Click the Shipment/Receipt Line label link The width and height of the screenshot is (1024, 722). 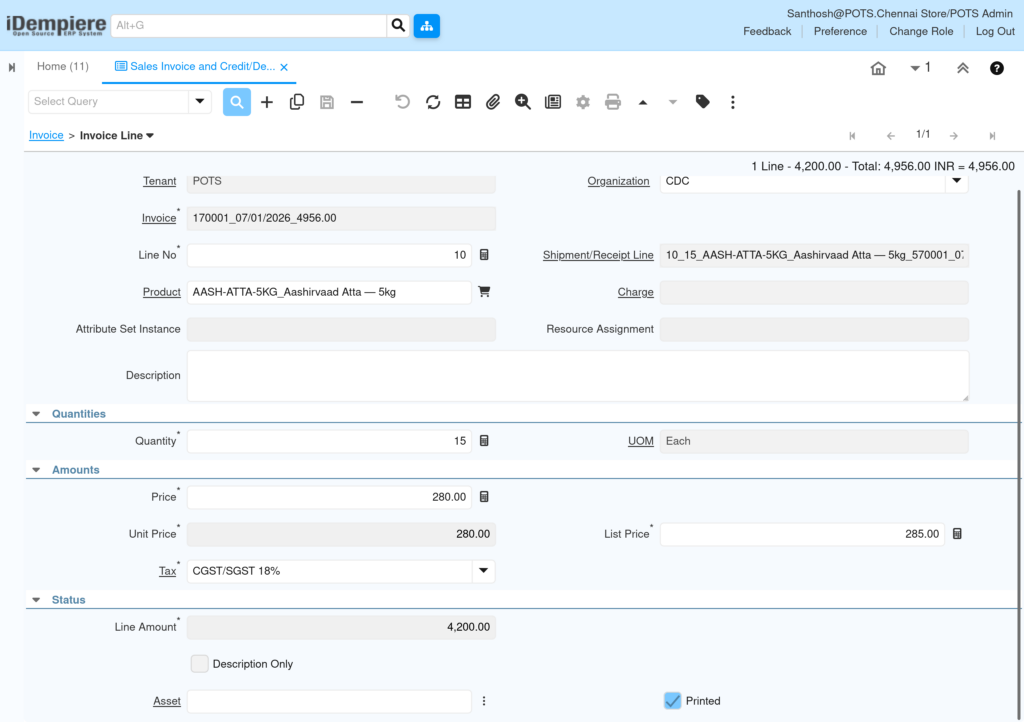pos(598,255)
